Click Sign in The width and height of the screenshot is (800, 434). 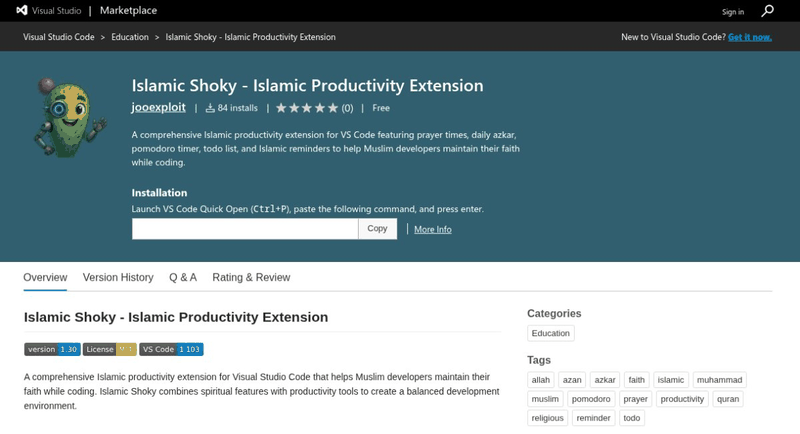click(733, 12)
